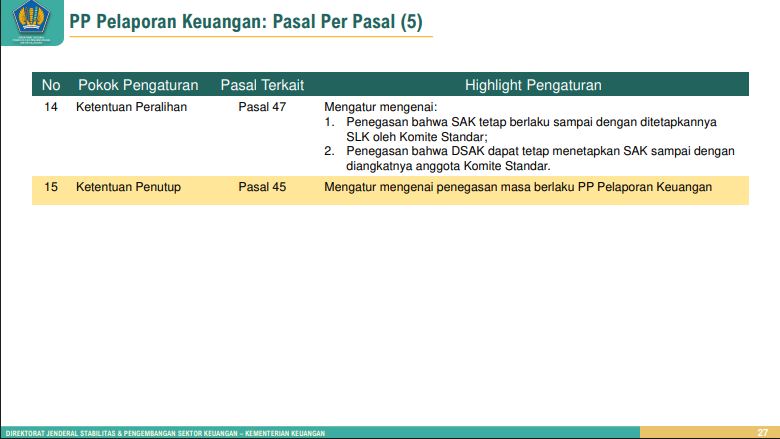The width and height of the screenshot is (780, 439).
Task: Select the No column header
Action: (51, 85)
